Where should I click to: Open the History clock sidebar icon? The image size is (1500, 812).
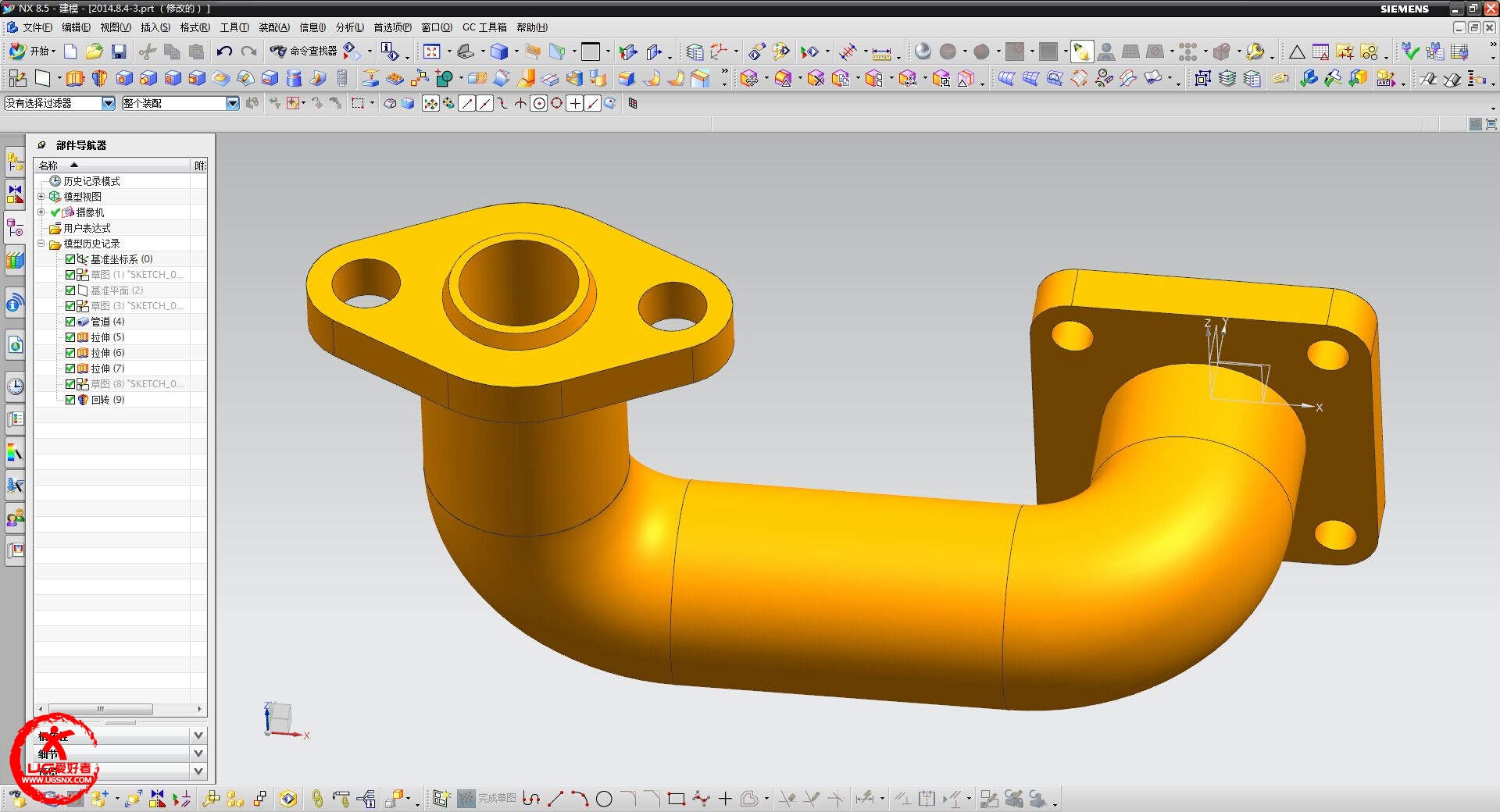tap(15, 386)
